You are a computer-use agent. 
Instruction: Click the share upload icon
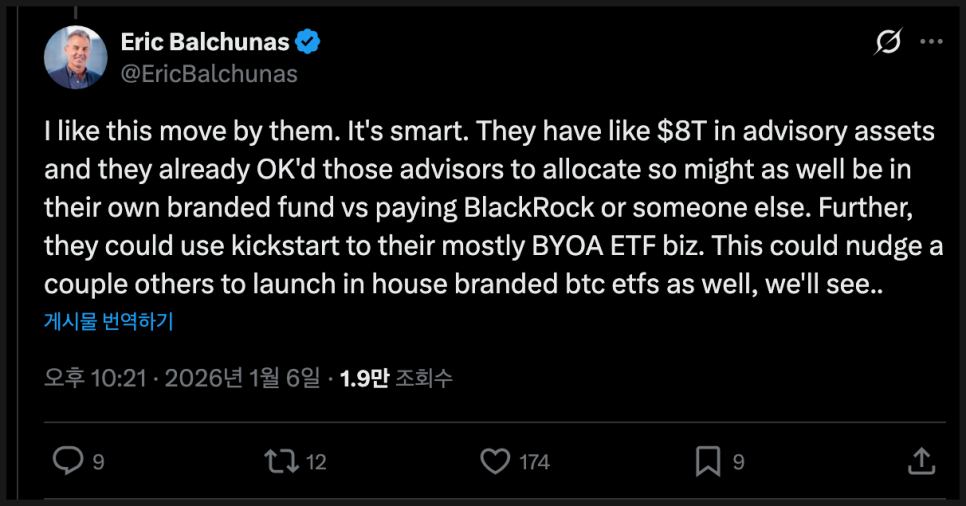[x=921, y=460]
